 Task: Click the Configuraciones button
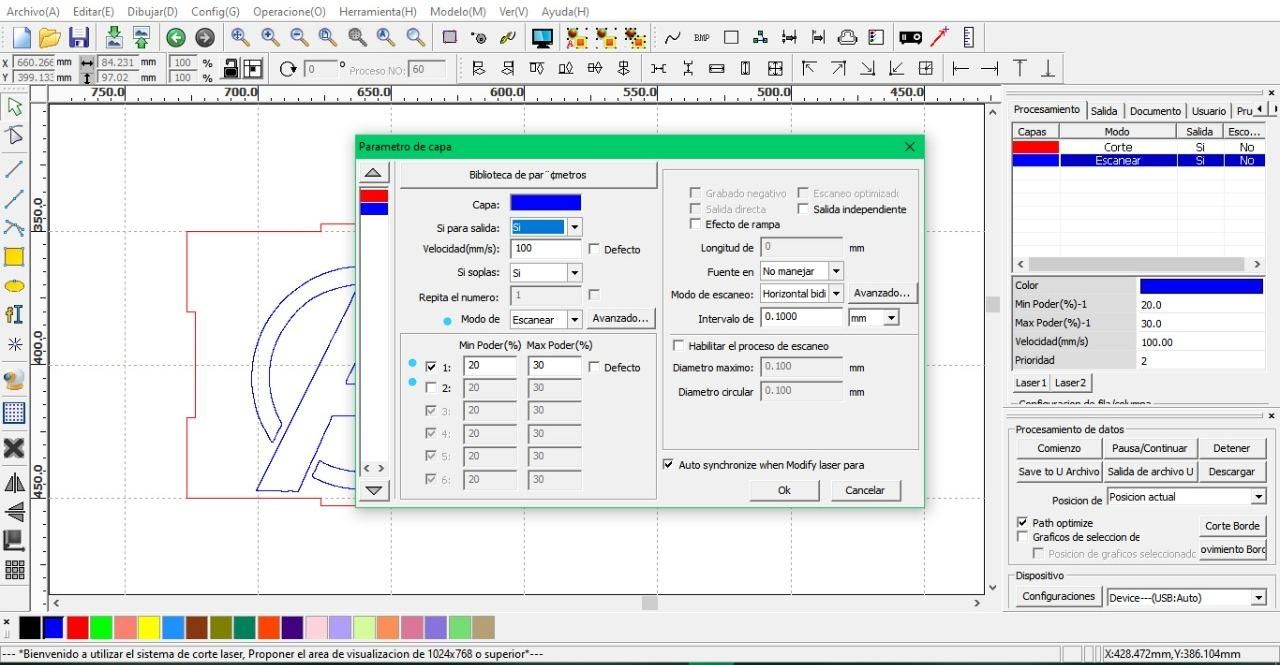[x=1059, y=596]
